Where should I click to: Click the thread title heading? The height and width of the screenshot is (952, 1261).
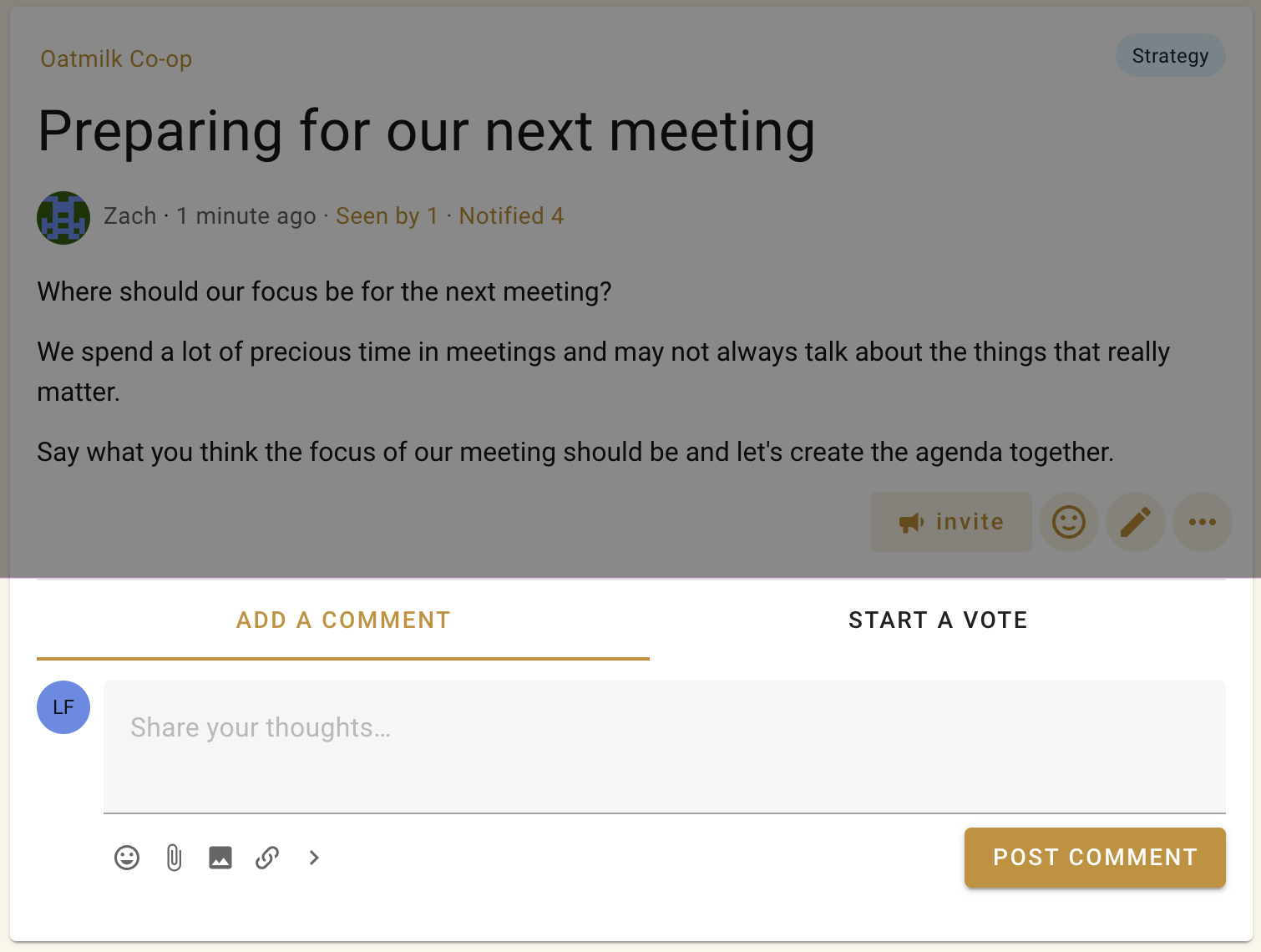[x=426, y=132]
